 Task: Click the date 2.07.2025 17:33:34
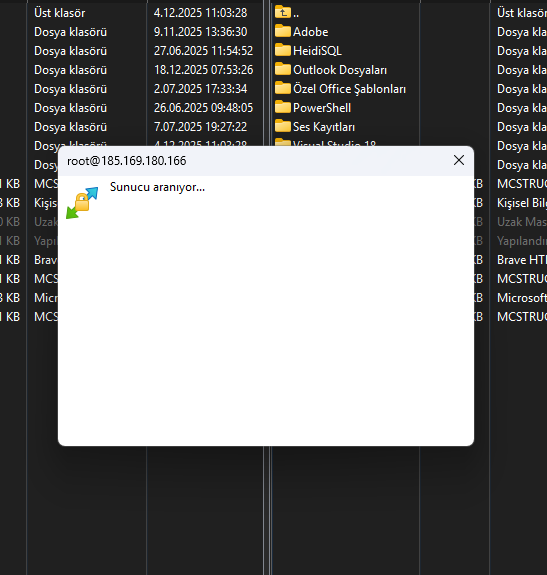pyautogui.click(x=201, y=89)
